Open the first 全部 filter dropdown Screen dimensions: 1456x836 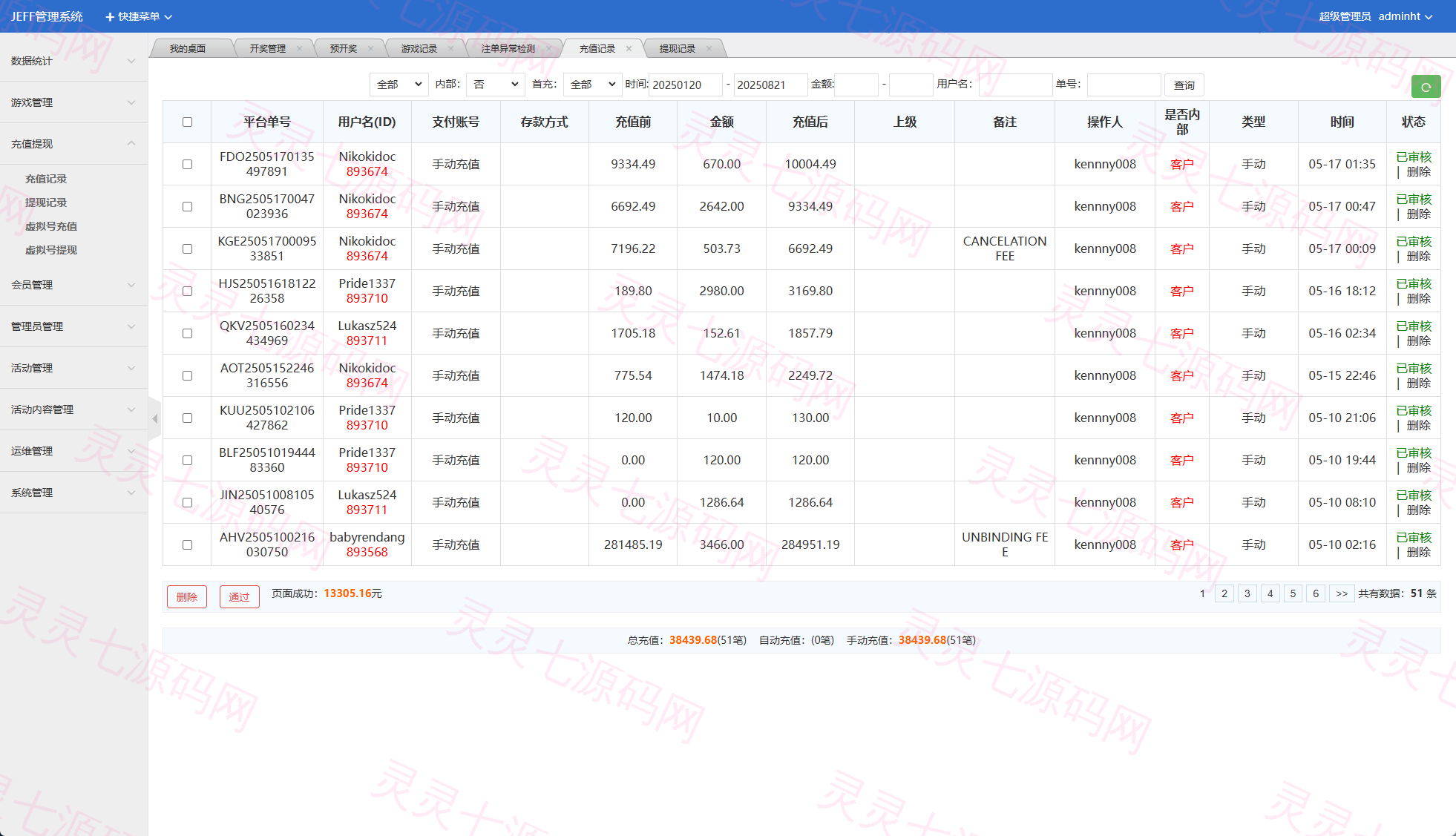tap(399, 85)
